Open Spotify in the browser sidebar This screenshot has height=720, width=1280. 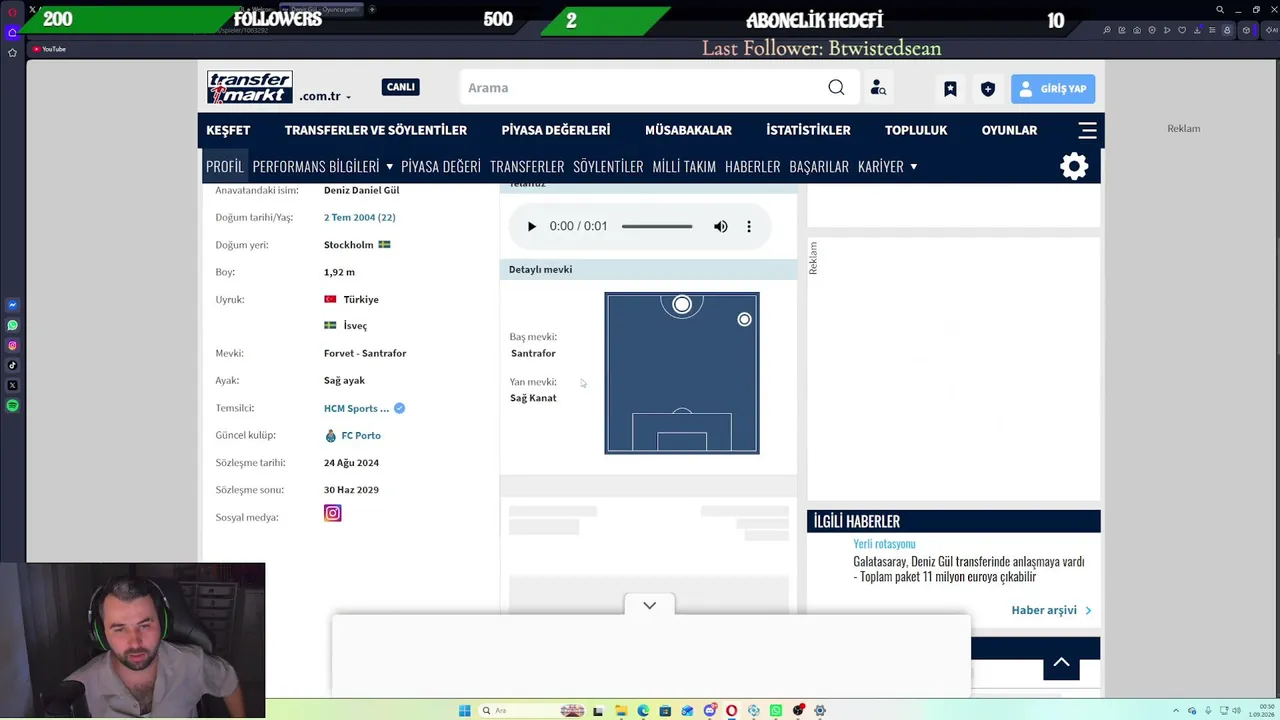click(12, 405)
